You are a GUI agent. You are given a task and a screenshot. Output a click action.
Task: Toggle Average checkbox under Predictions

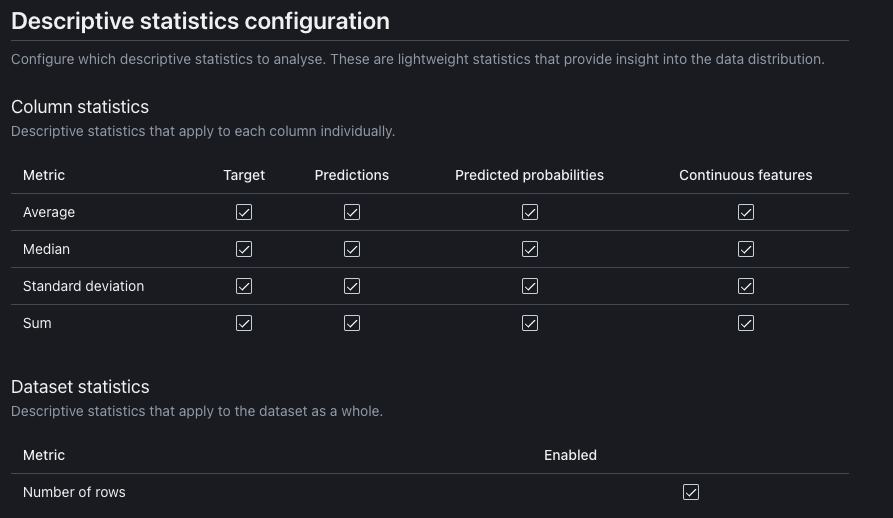(x=352, y=212)
